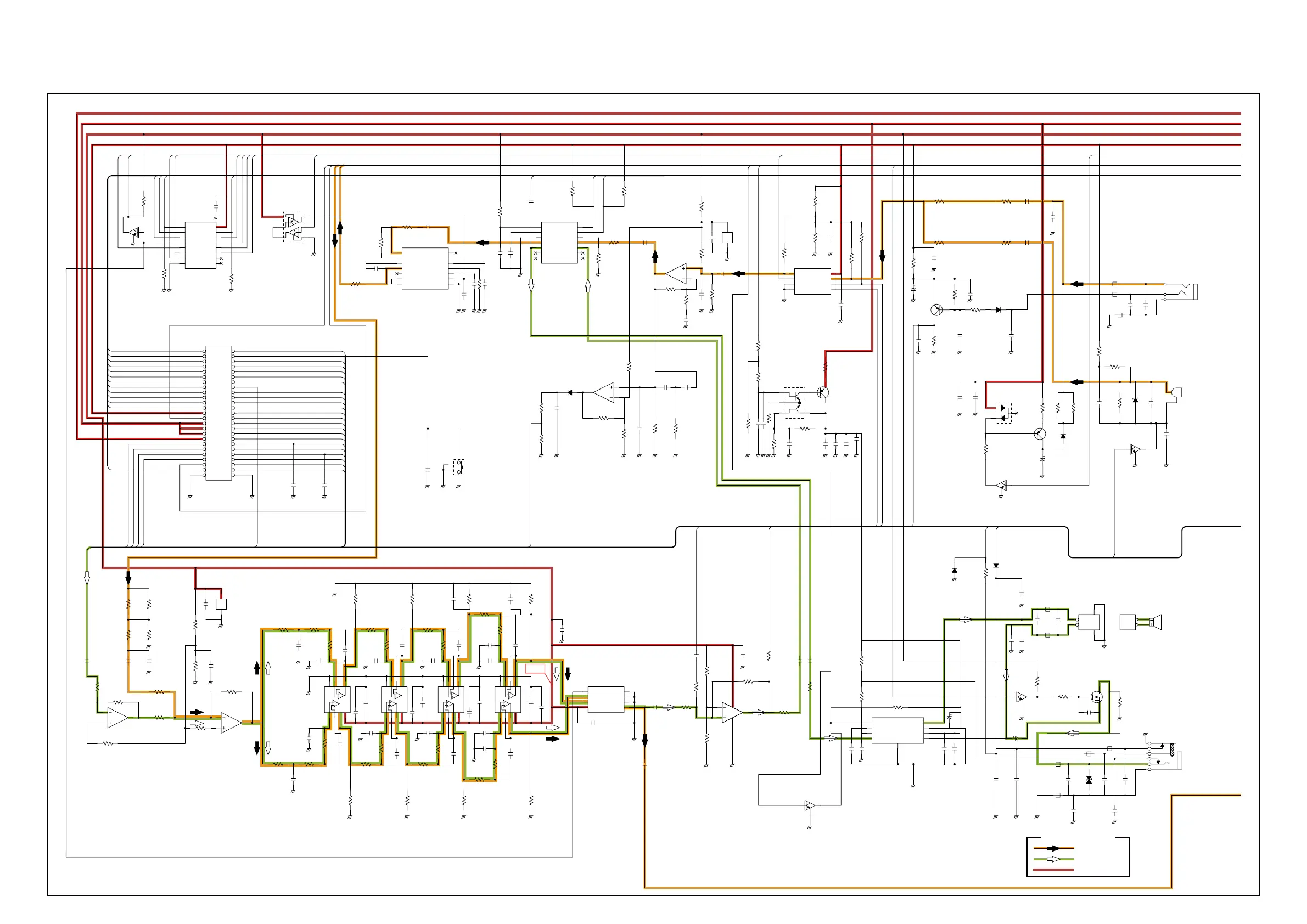
Task: Click the orange line with the black arrow in the legend
Action: (1054, 848)
